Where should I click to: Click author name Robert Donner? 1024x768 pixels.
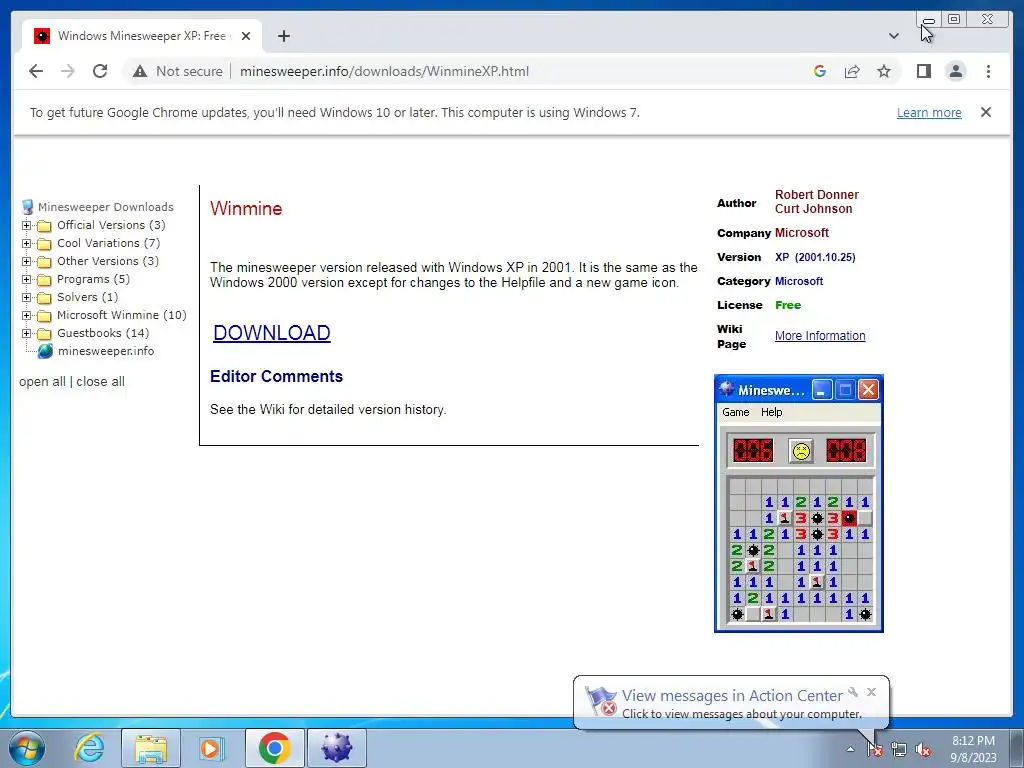click(x=816, y=195)
